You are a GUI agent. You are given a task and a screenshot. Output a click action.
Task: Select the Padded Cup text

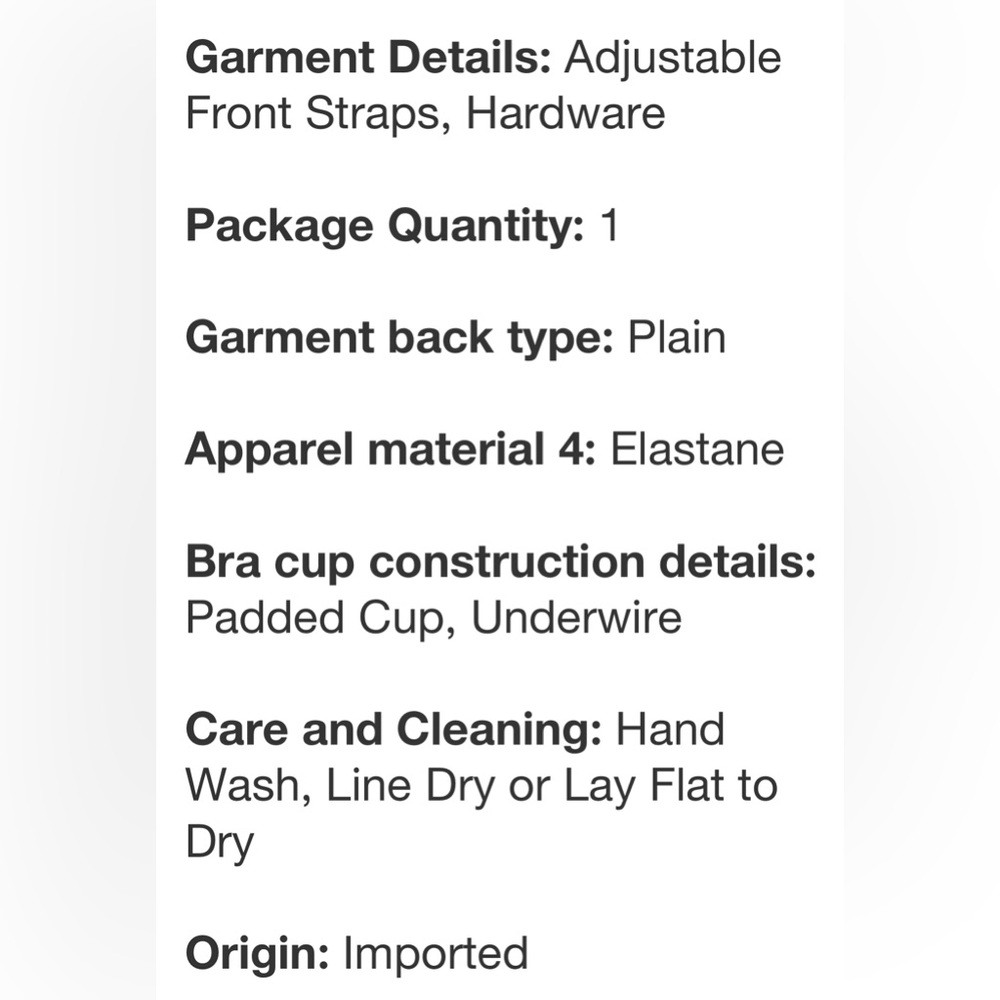[x=321, y=619]
